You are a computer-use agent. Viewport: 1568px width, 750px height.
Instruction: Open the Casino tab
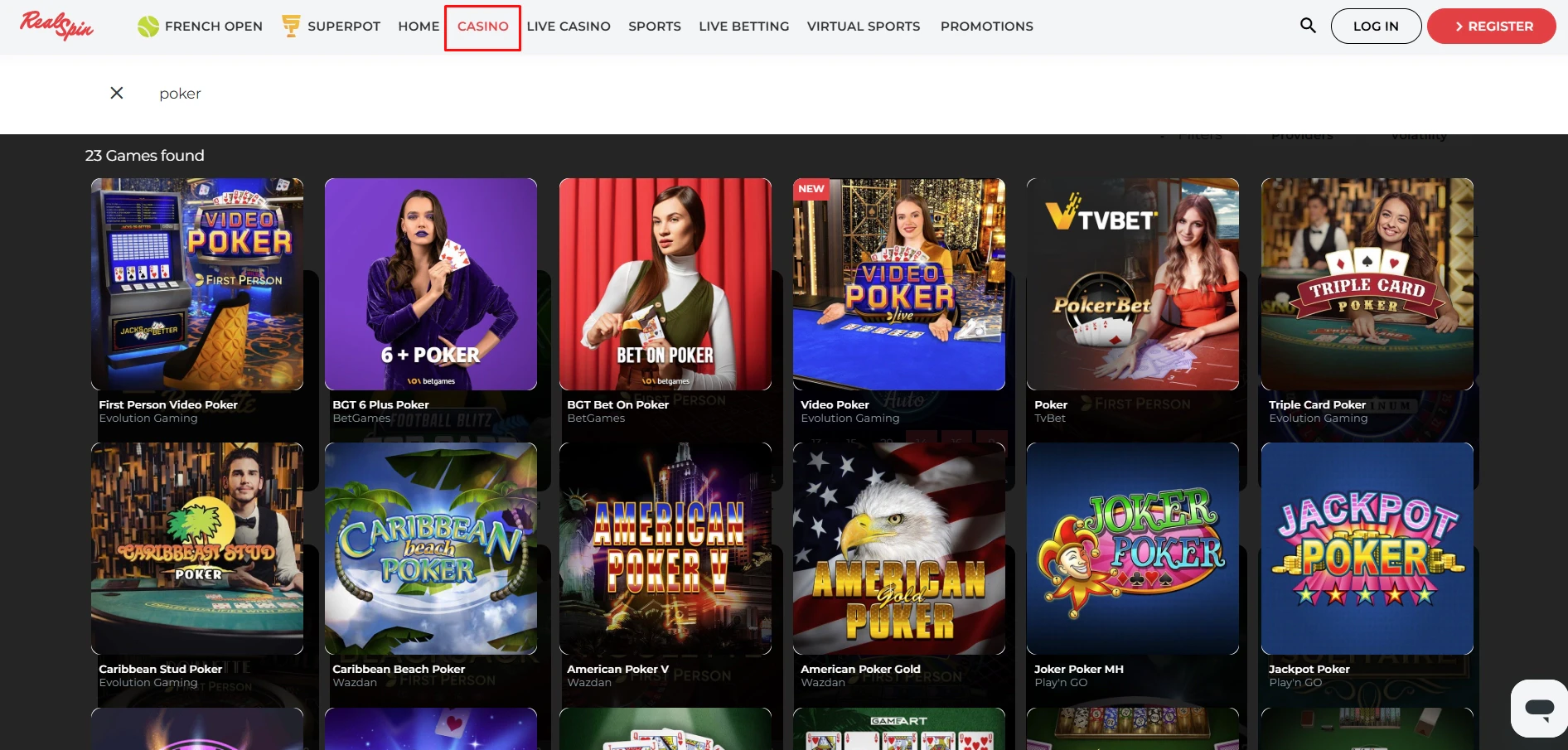coord(482,27)
